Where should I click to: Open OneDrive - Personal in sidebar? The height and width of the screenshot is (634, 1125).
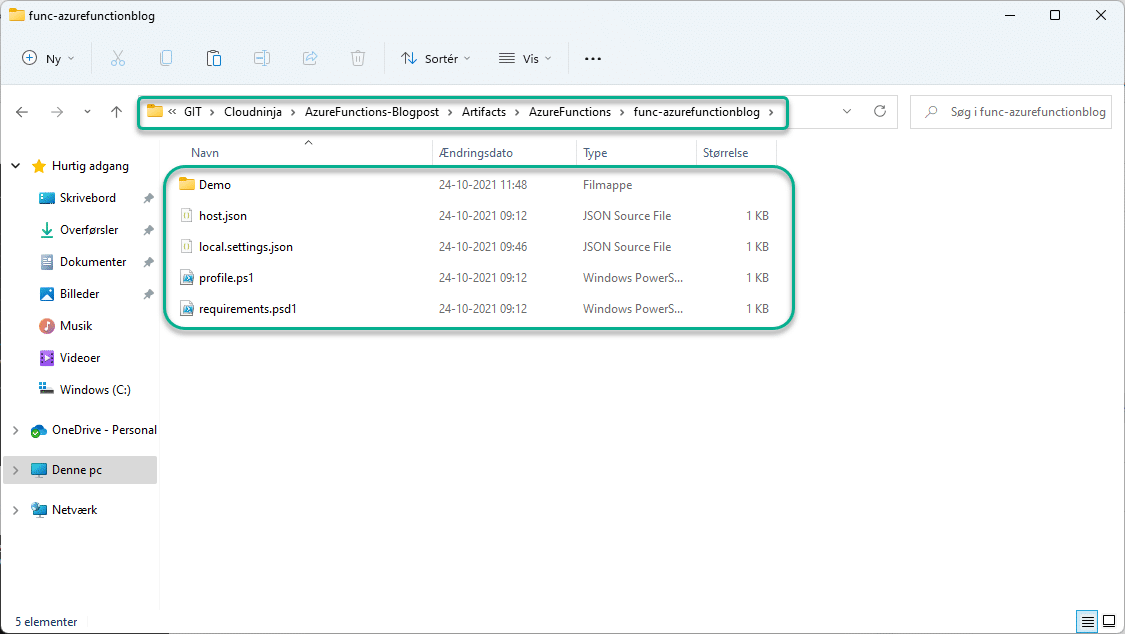104,430
